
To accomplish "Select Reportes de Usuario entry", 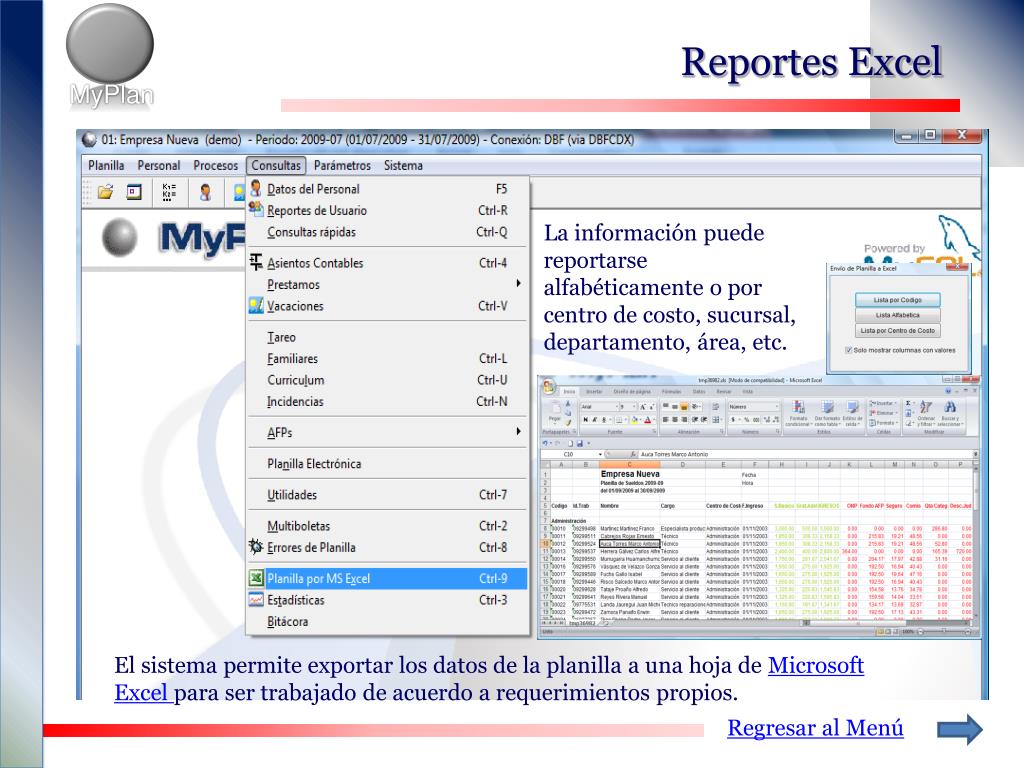I will pos(387,210).
